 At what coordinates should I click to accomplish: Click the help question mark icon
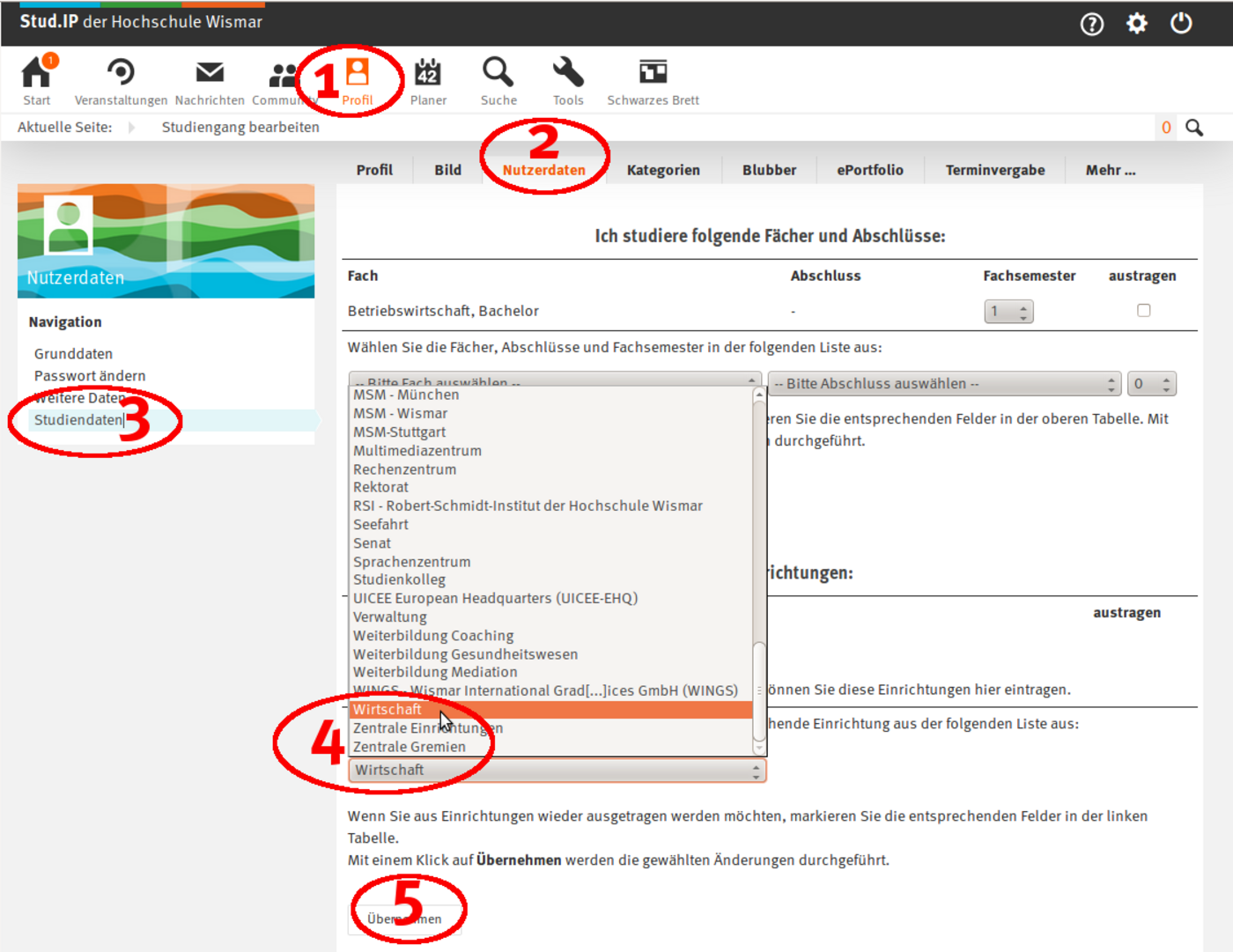(x=1092, y=24)
